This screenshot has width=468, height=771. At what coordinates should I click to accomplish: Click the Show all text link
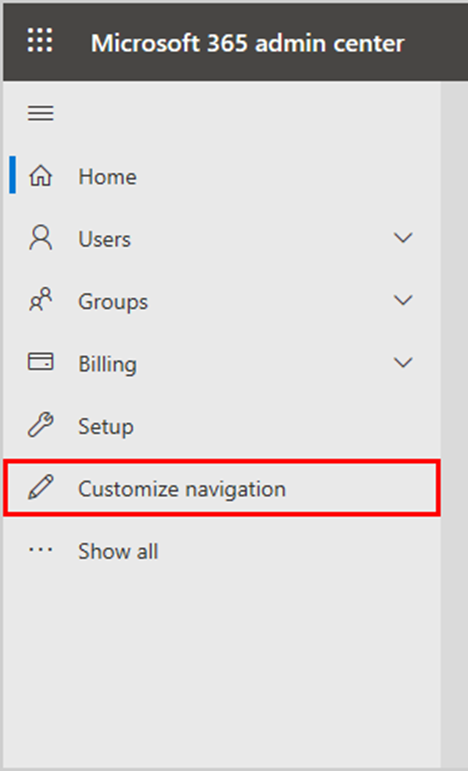click(x=118, y=551)
